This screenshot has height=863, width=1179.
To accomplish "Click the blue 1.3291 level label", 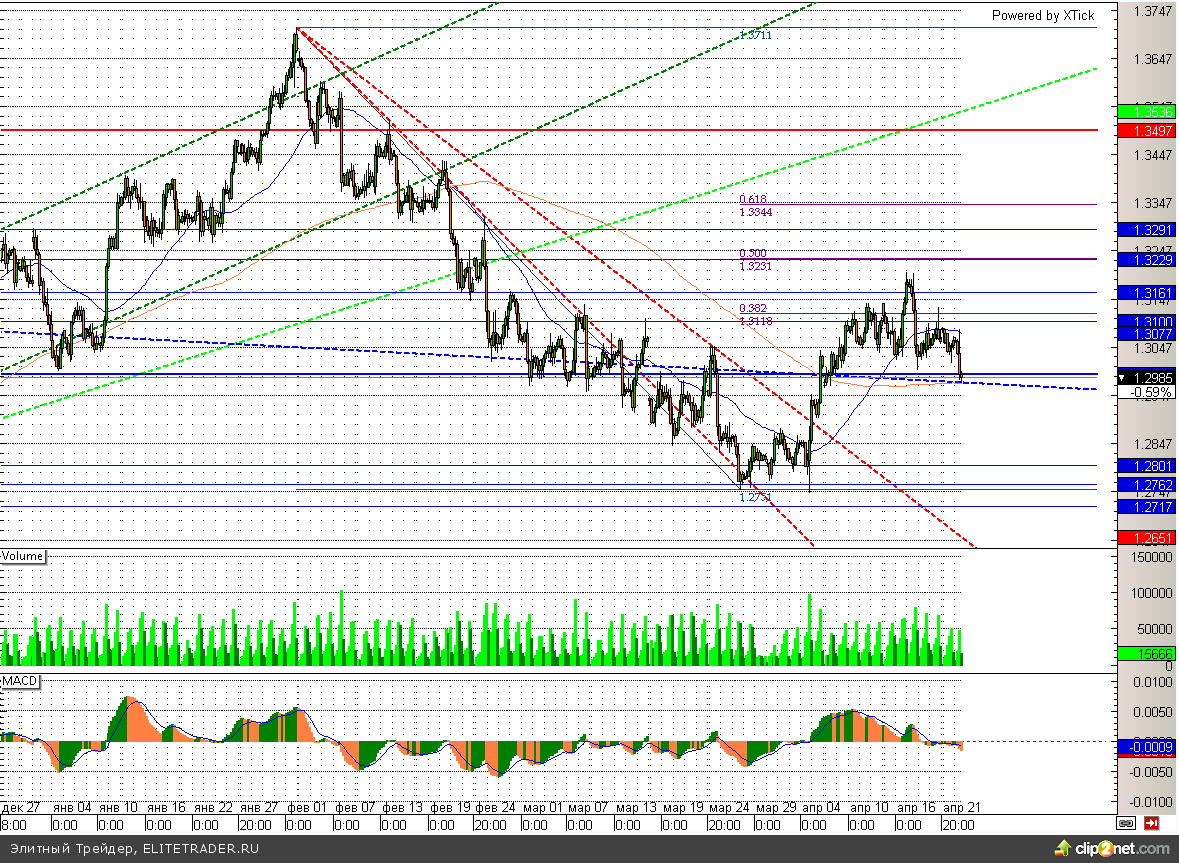I will point(1147,230).
